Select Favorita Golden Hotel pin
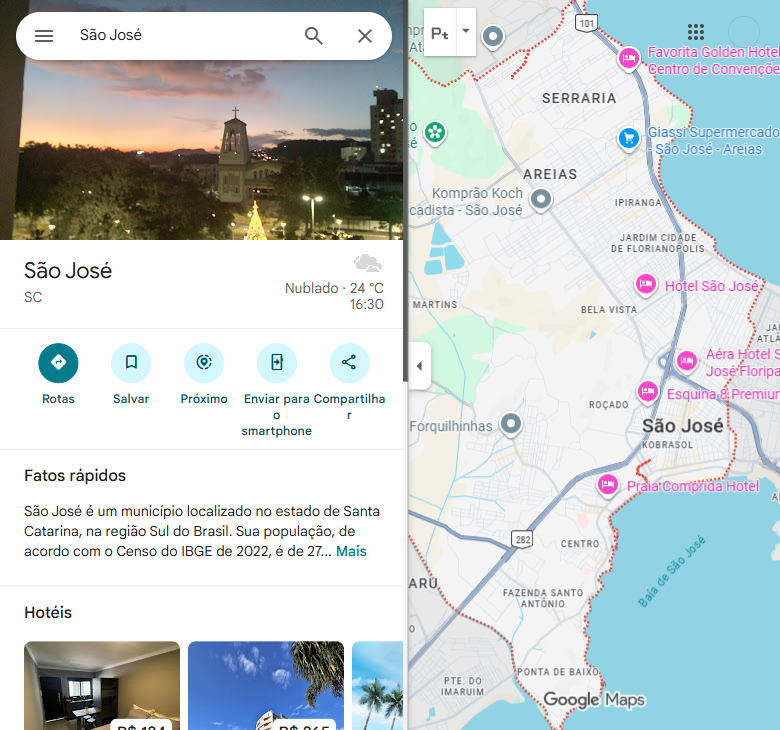The width and height of the screenshot is (780, 730). [x=629, y=59]
